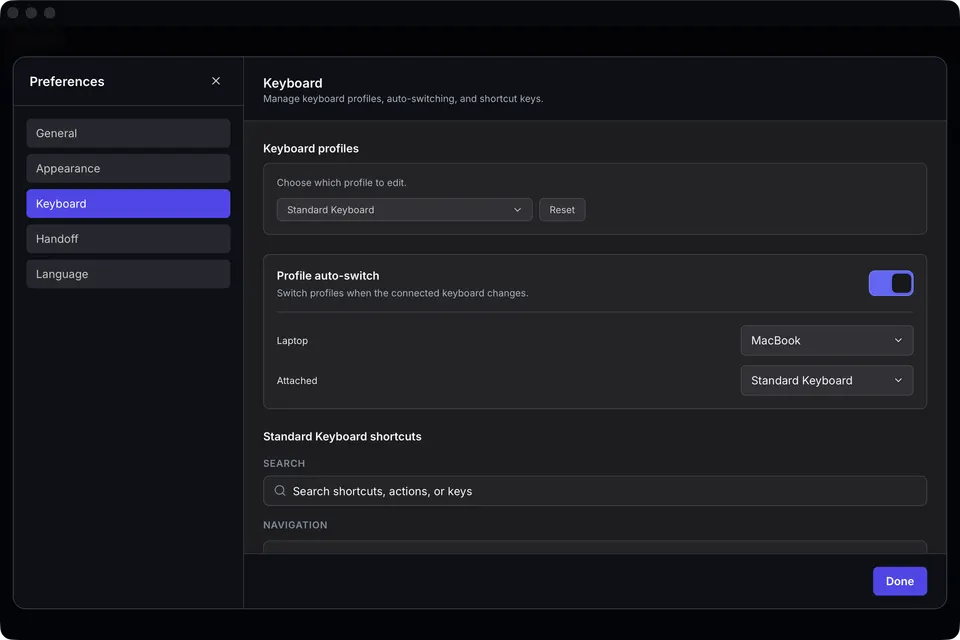Close the Preferences panel with the X icon
The height and width of the screenshot is (640, 960).
click(216, 81)
